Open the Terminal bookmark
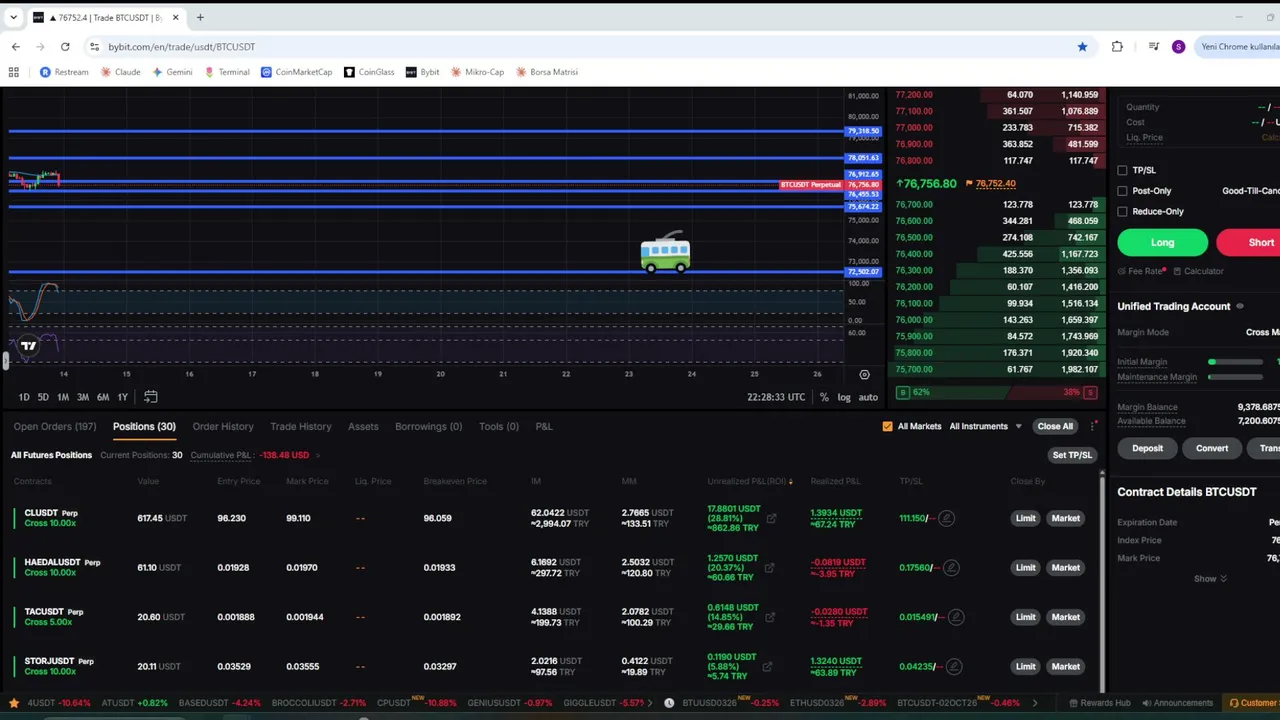 click(227, 72)
